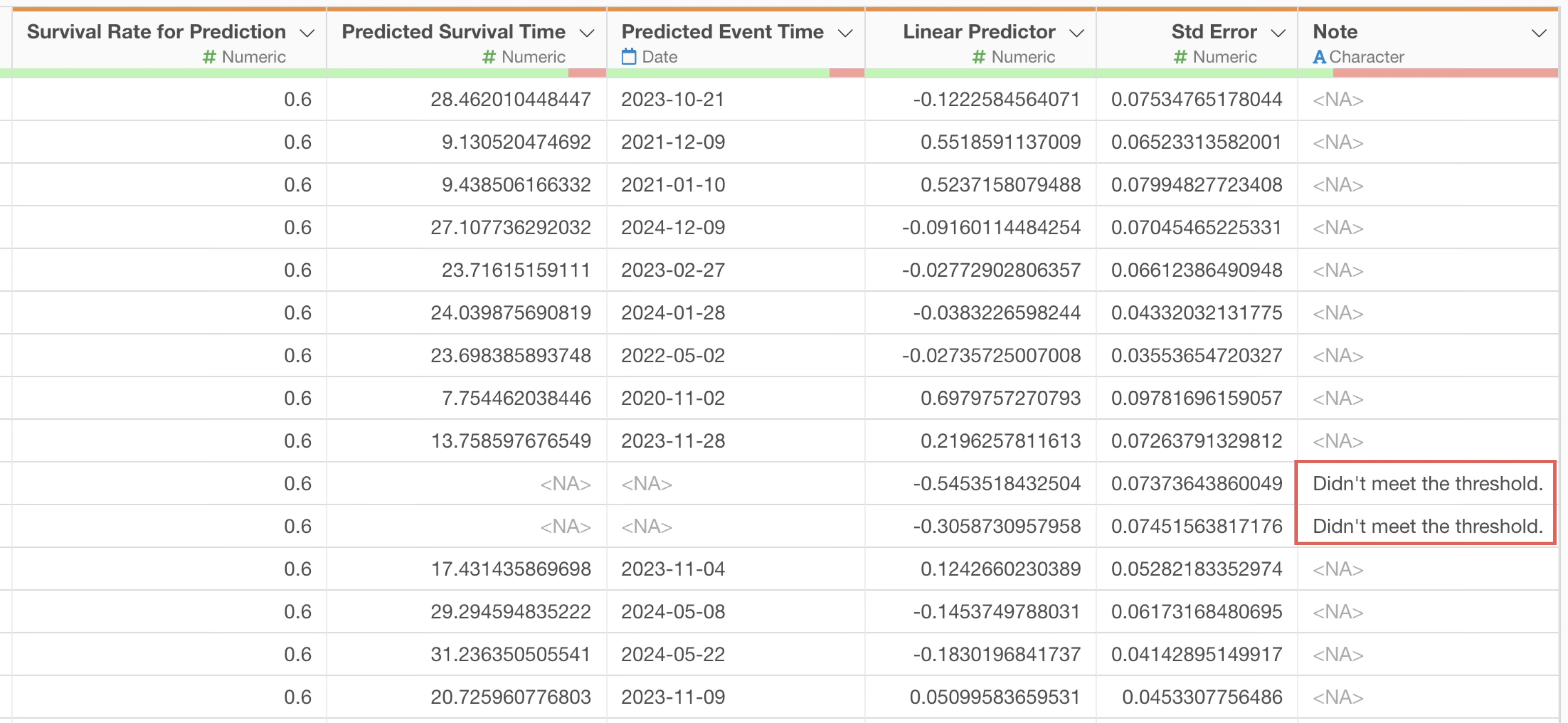1568x723 pixels.
Task: Select the Std Error column header title
Action: tap(1214, 32)
